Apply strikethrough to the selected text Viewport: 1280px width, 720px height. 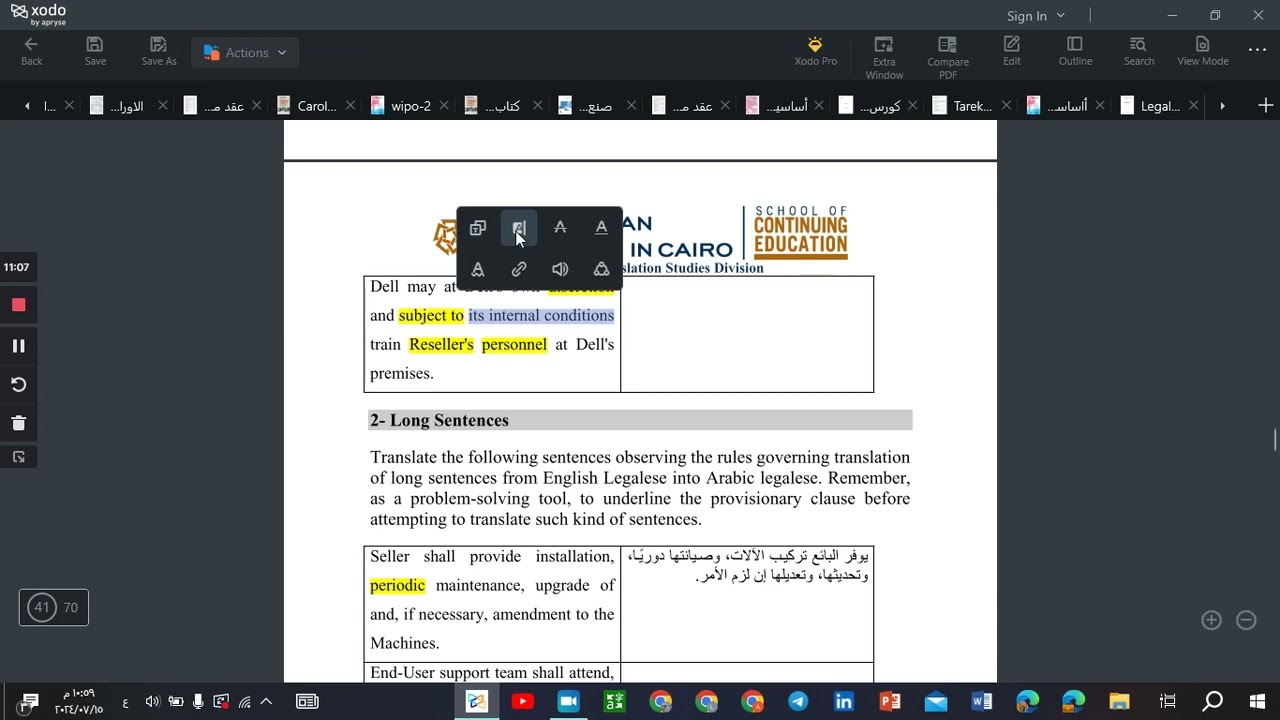pos(560,228)
